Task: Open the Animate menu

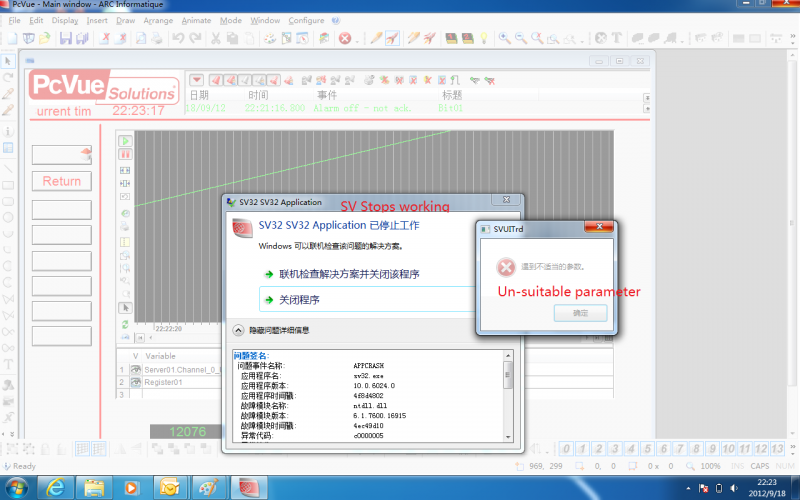Action: (196, 20)
